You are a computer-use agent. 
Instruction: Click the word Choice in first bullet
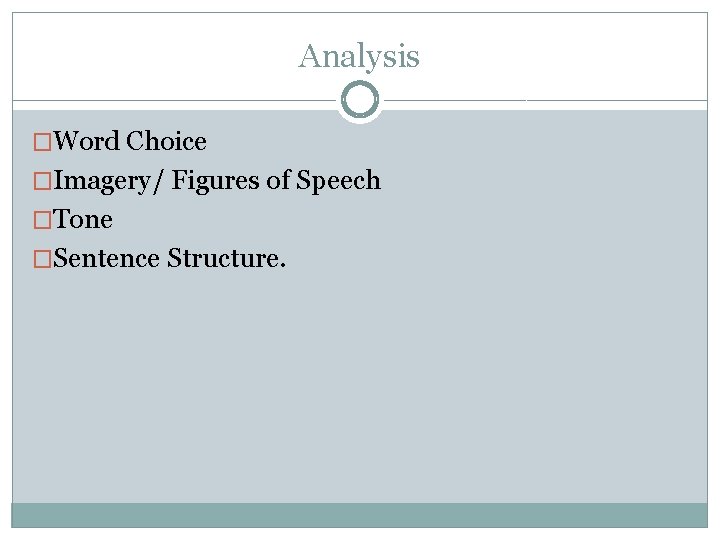click(x=167, y=142)
